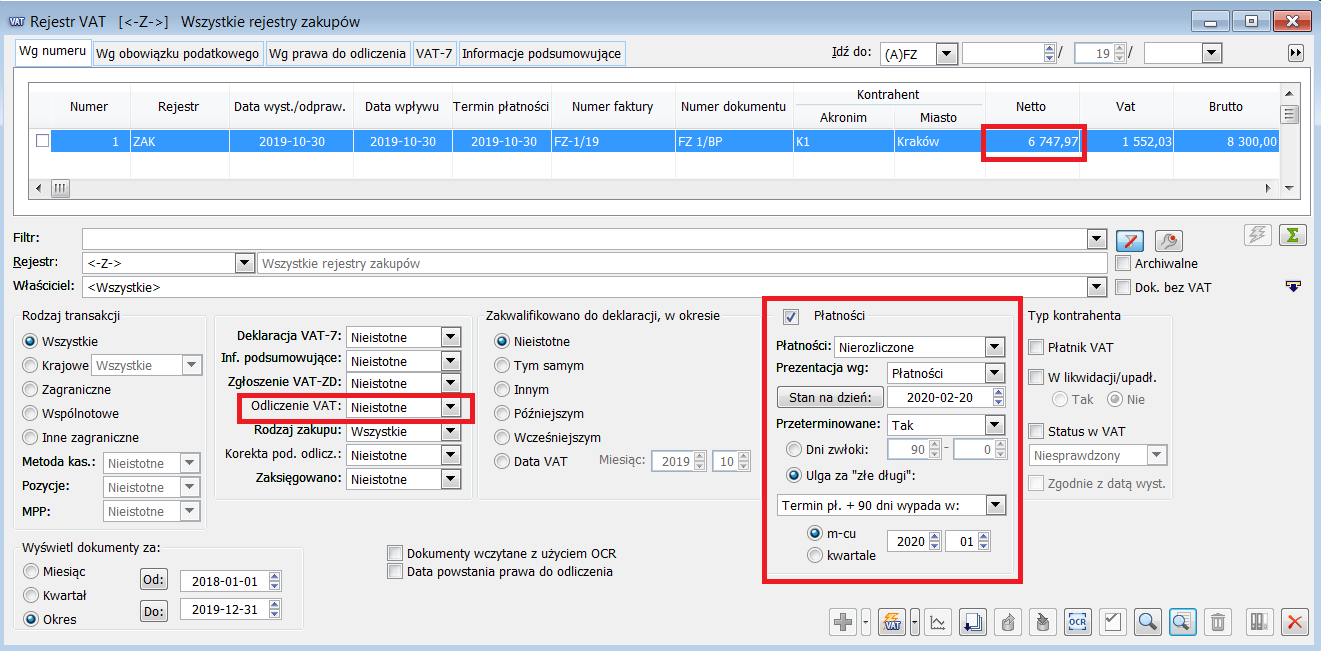Click the stacked pages with arrow icon
1321x651 pixels.
click(972, 622)
